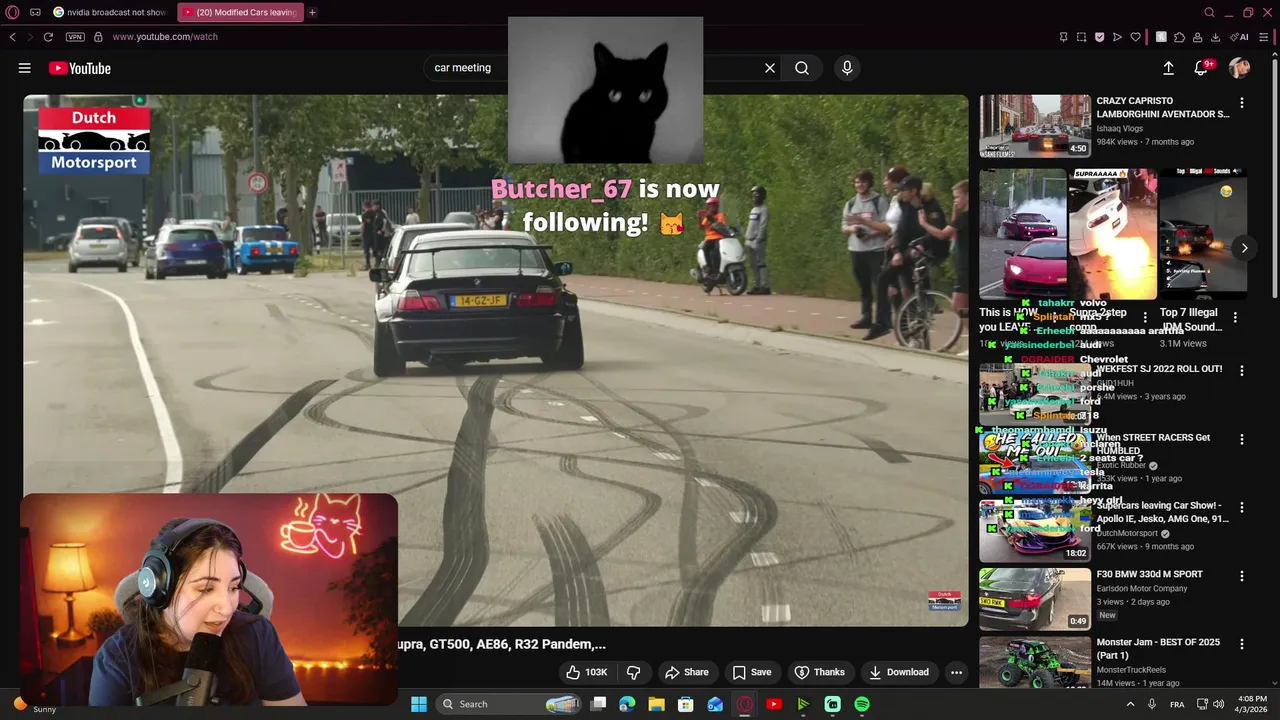Like the video with 103K button
The width and height of the screenshot is (1280, 720).
(x=586, y=672)
